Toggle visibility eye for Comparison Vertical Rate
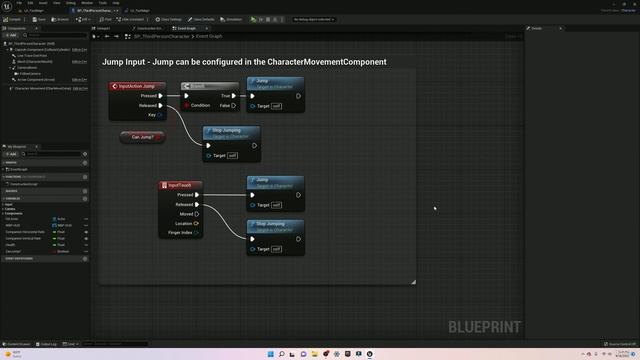The height and width of the screenshot is (360, 640). click(86, 238)
